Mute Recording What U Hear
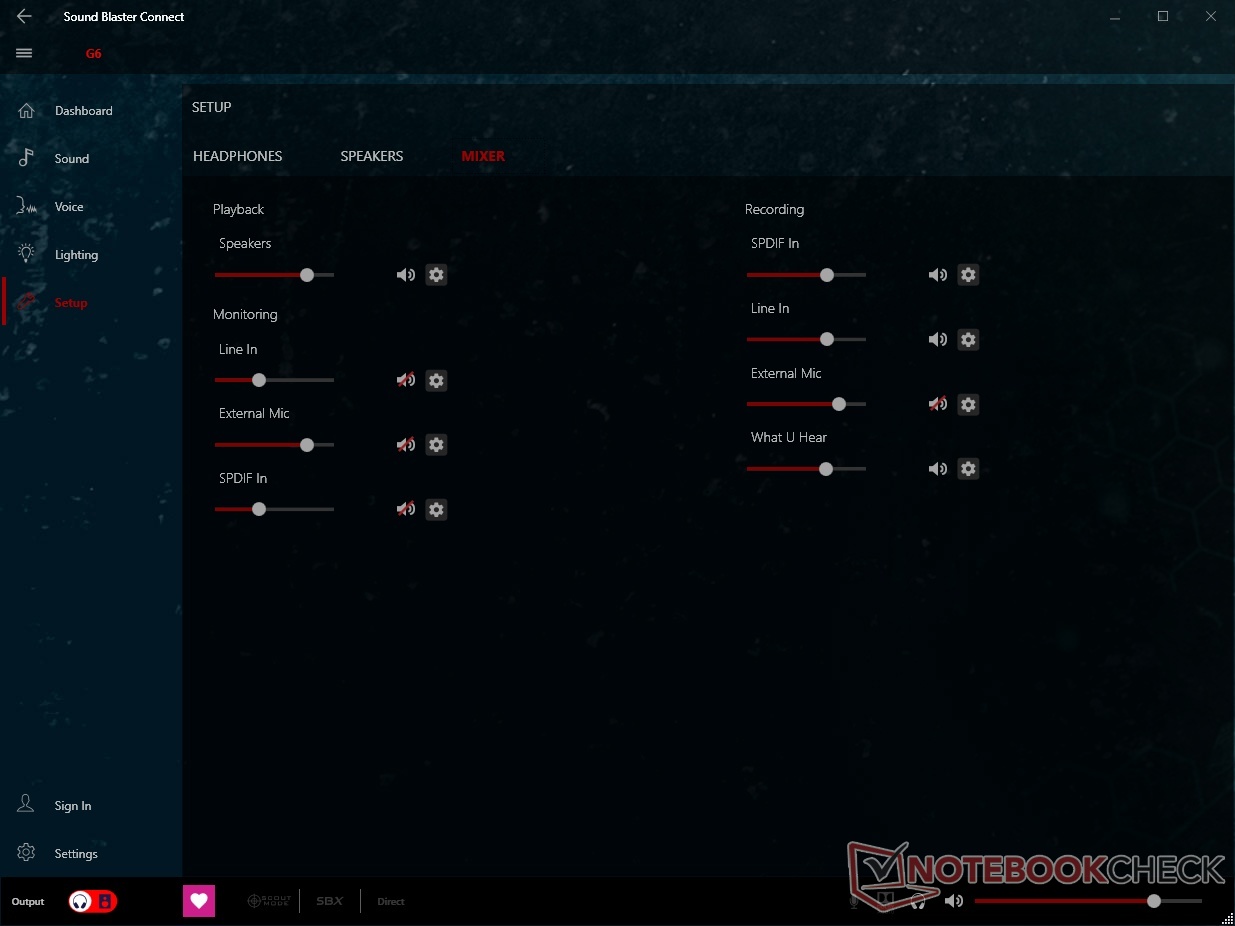The image size is (1235, 926). (937, 469)
